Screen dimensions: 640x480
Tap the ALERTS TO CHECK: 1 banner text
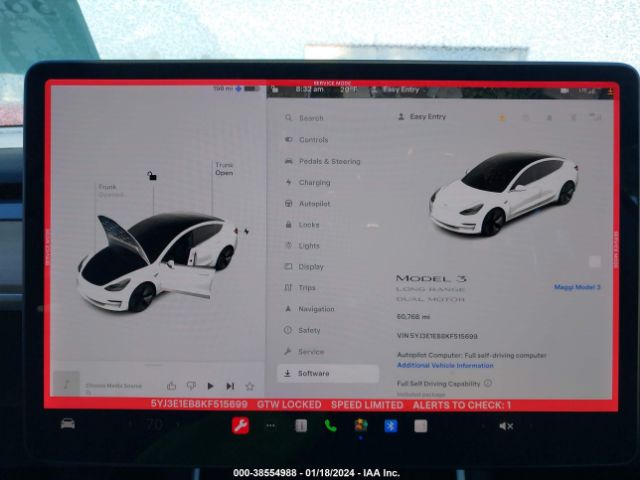pos(462,405)
